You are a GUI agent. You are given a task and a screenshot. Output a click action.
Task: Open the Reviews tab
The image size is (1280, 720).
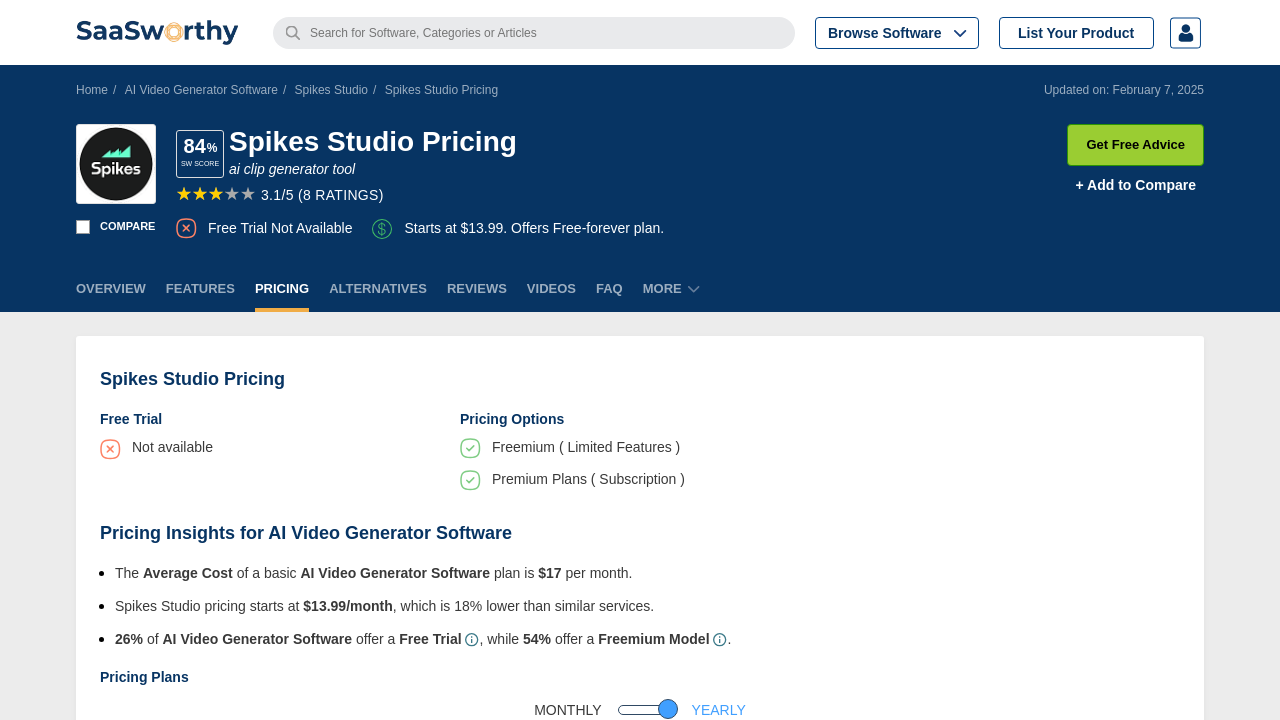[x=477, y=289]
